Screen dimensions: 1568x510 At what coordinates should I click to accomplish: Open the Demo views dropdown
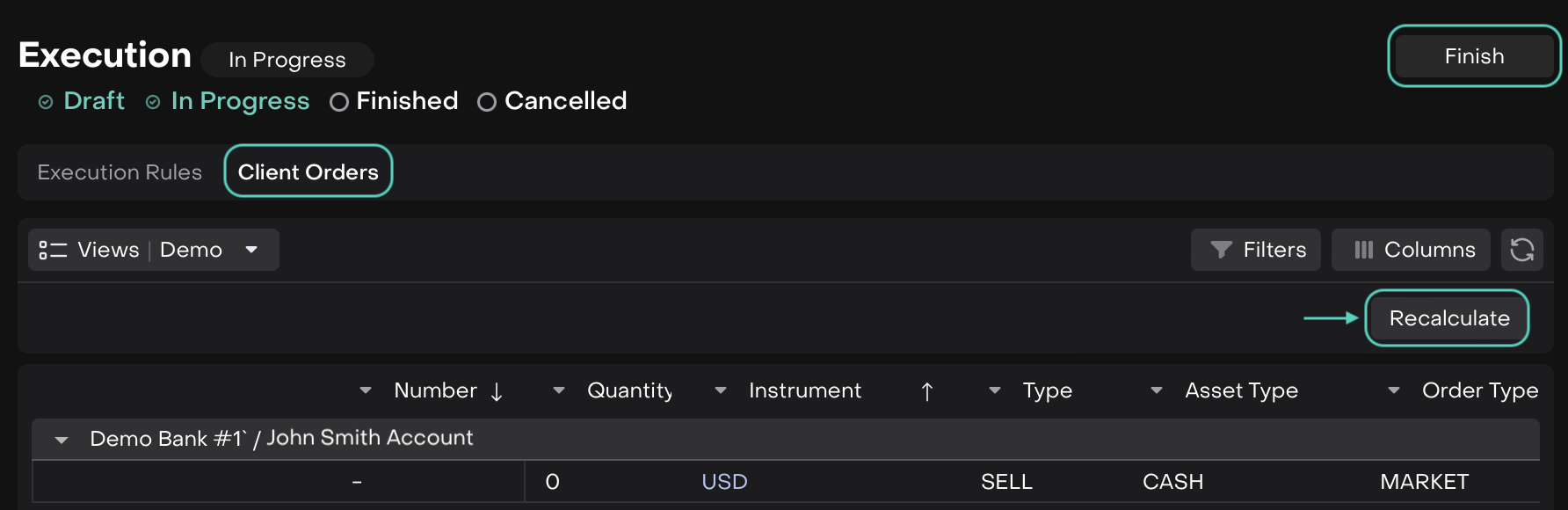[x=251, y=250]
